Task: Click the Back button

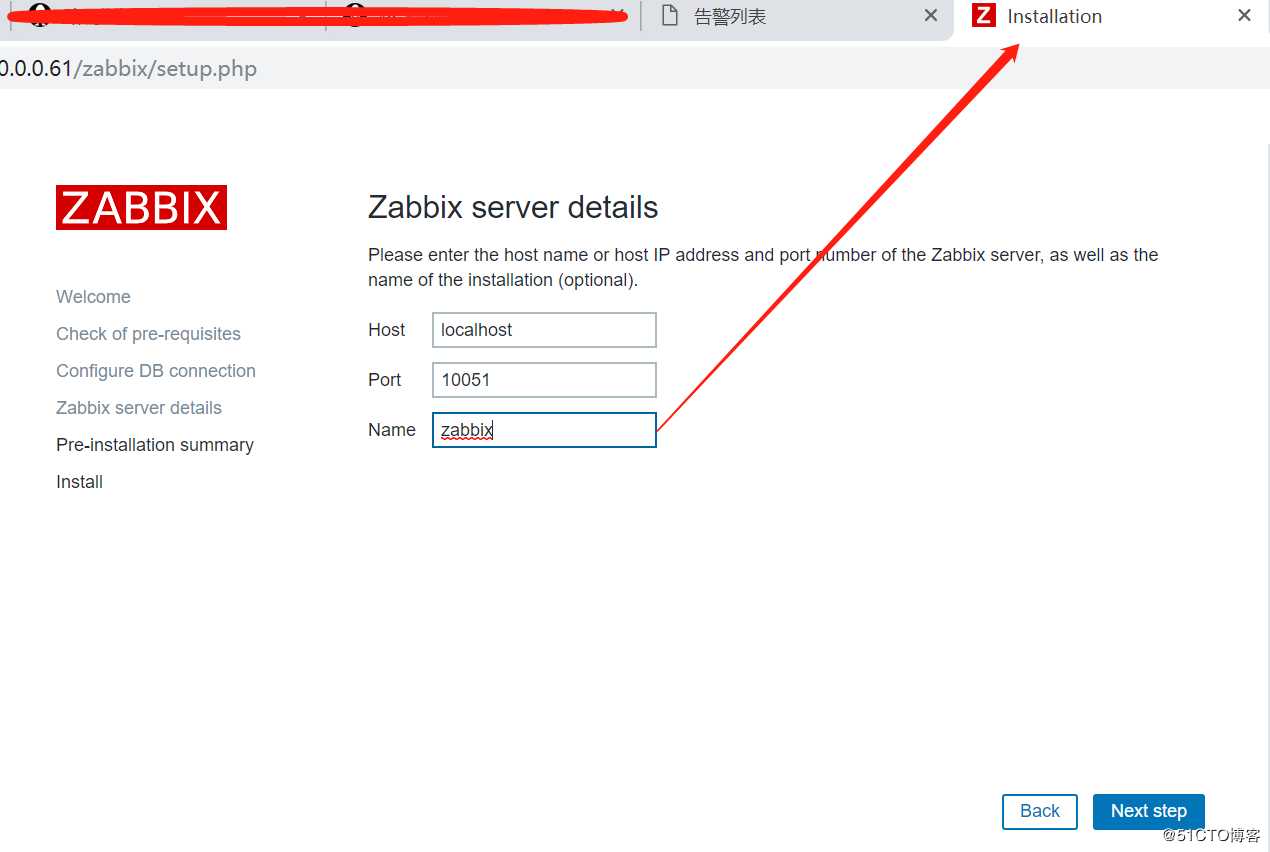Action: [1039, 811]
